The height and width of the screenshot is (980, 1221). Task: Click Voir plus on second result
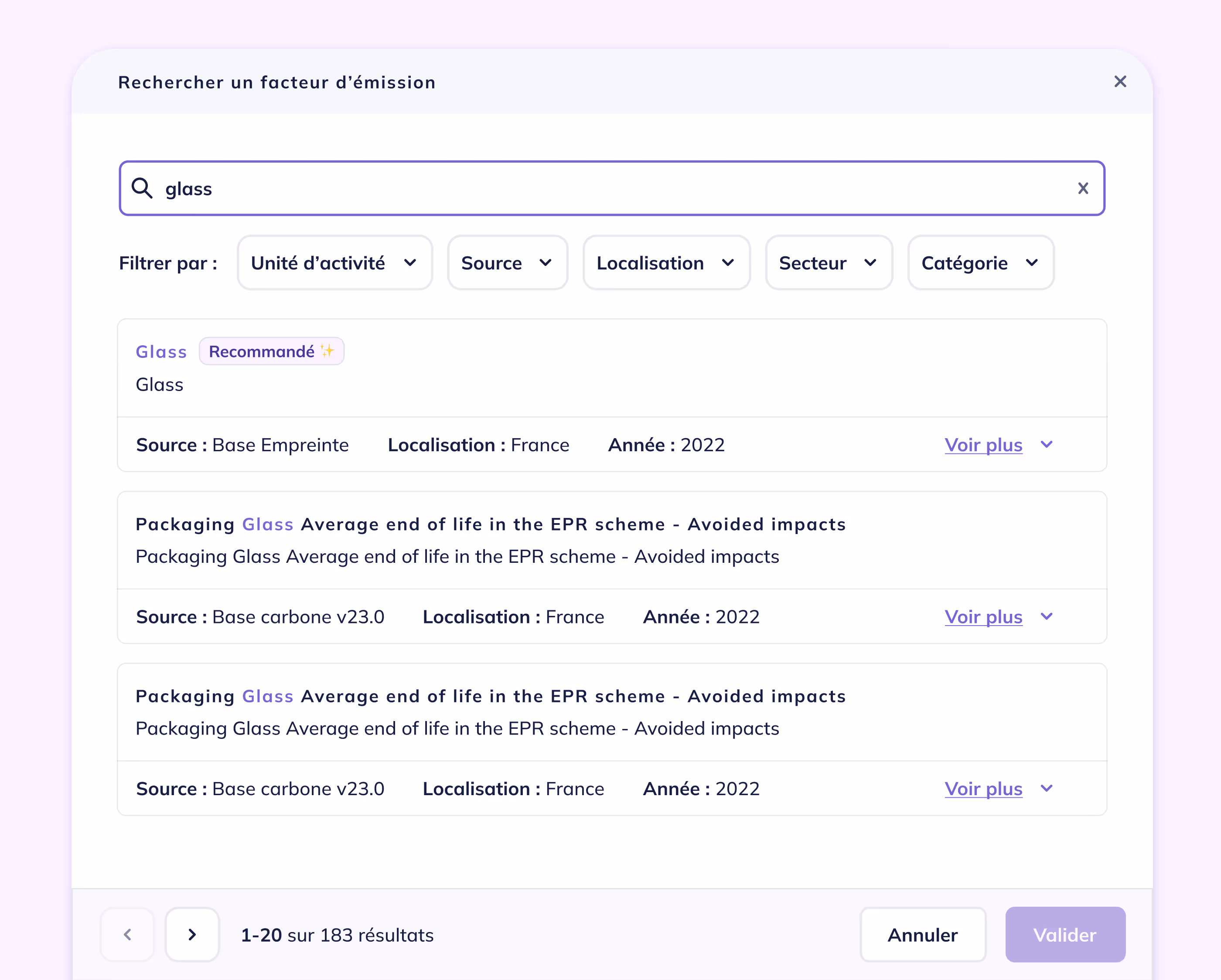[983, 617]
